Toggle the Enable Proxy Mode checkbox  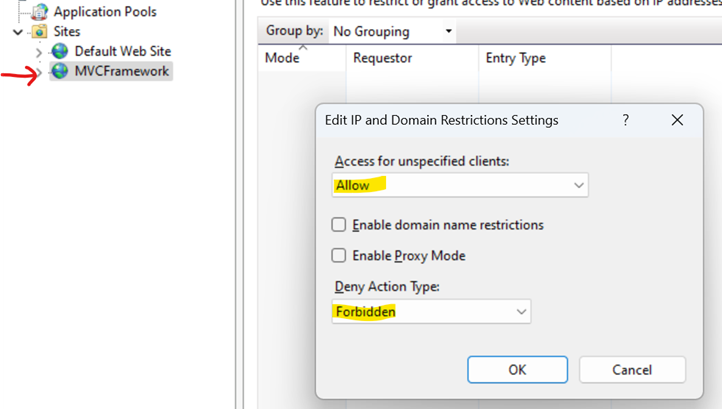click(339, 256)
